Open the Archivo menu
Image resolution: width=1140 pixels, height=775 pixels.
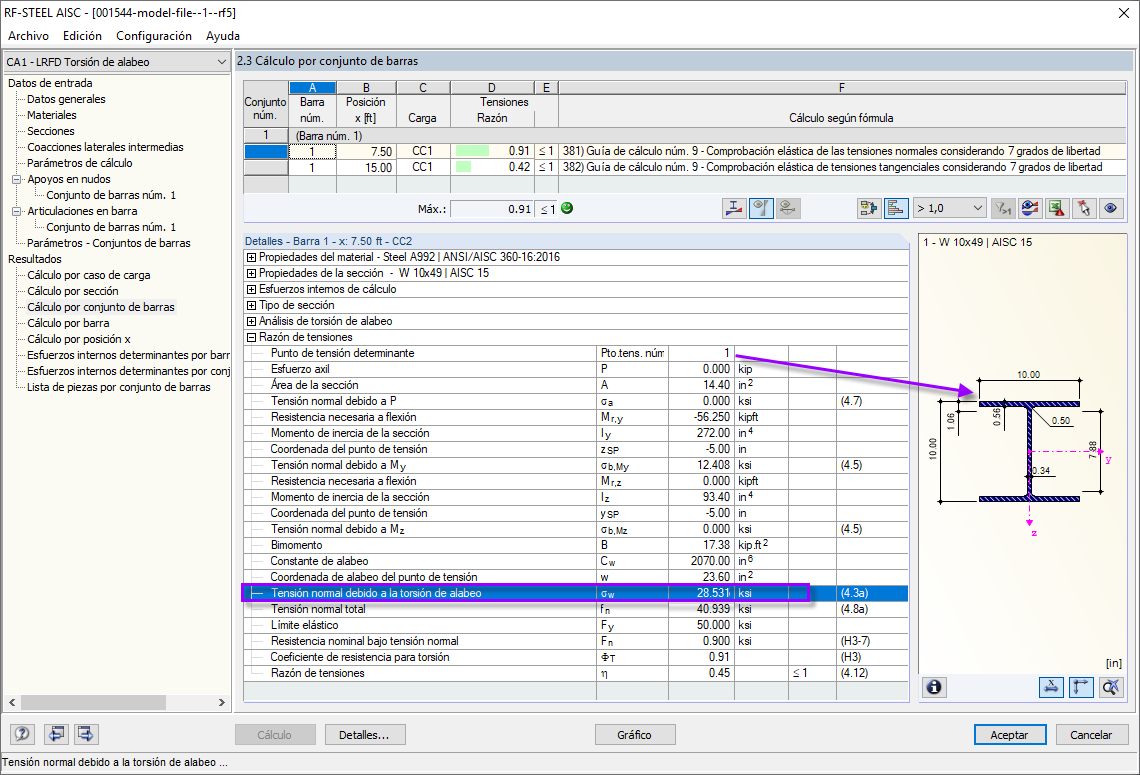point(28,36)
